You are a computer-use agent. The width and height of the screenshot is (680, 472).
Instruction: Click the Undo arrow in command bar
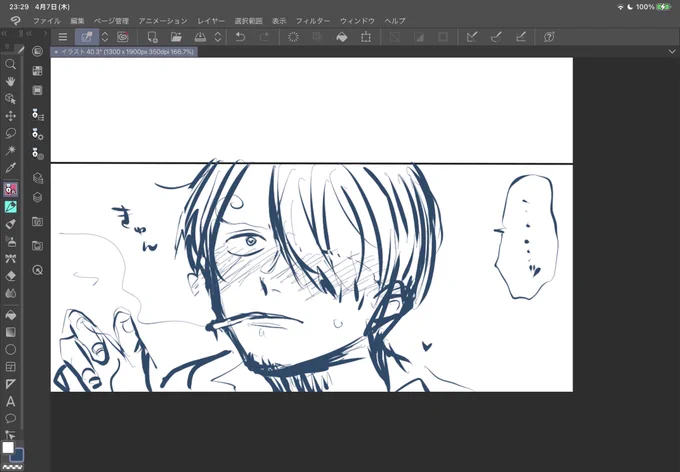coord(240,37)
